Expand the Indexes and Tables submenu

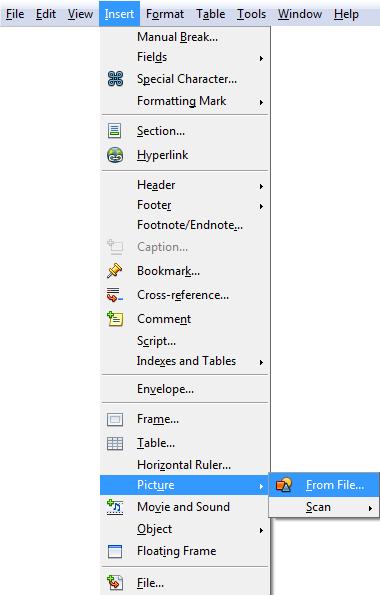point(185,361)
